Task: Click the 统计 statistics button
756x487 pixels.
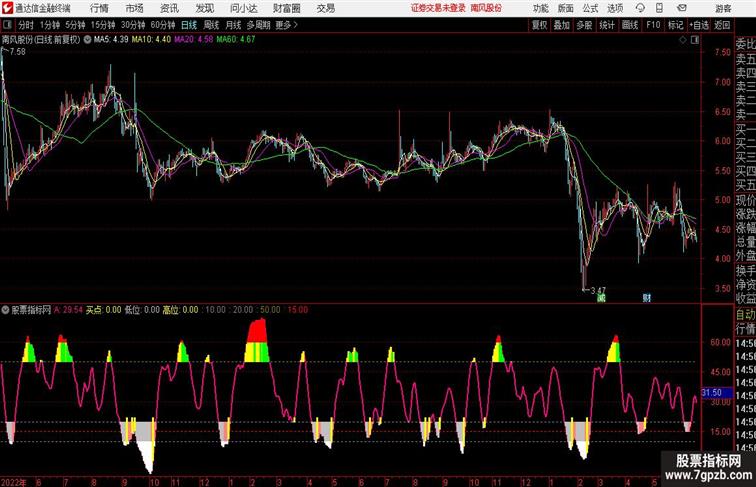Action: pos(607,25)
